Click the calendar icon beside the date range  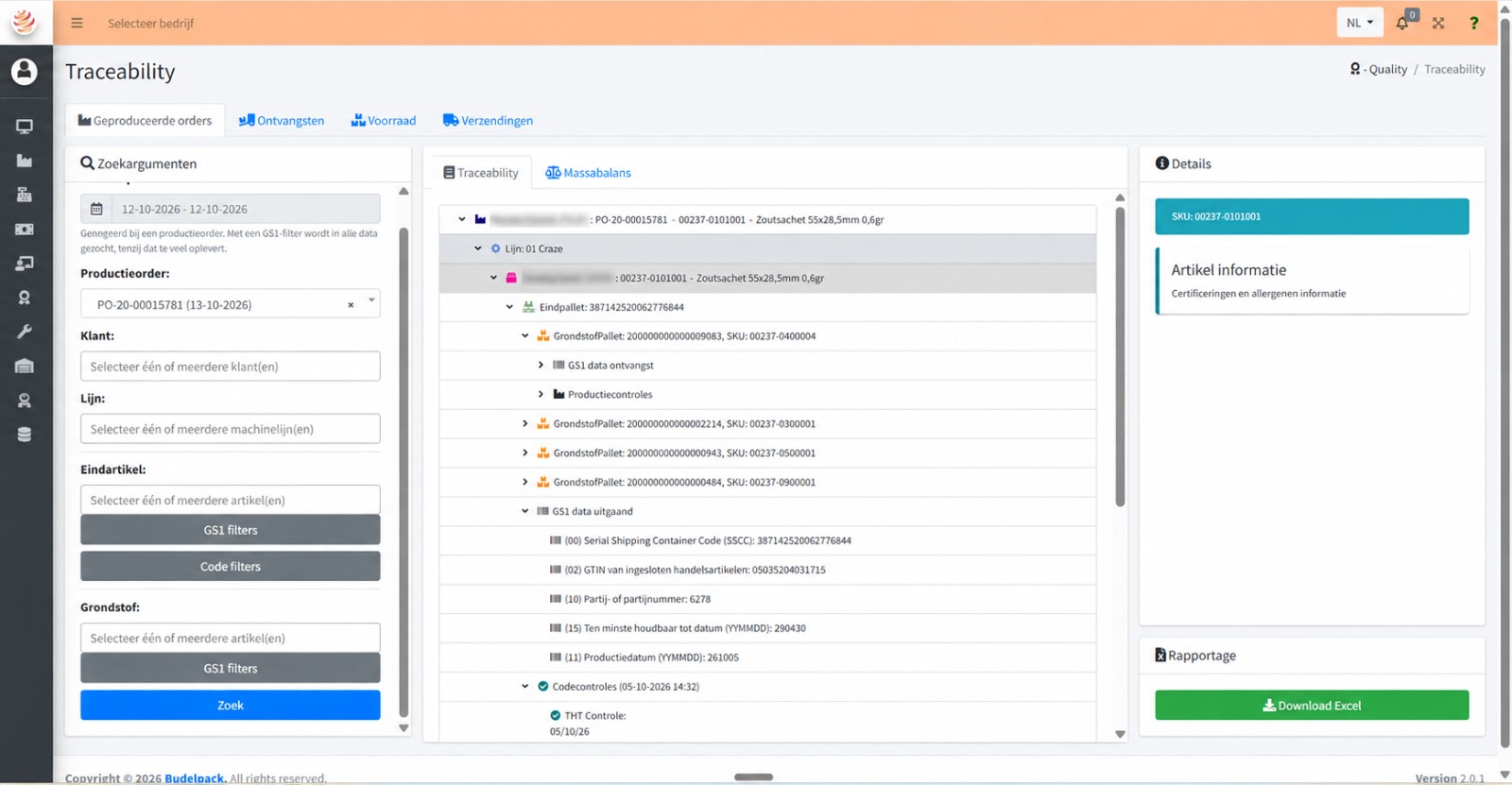(96, 209)
